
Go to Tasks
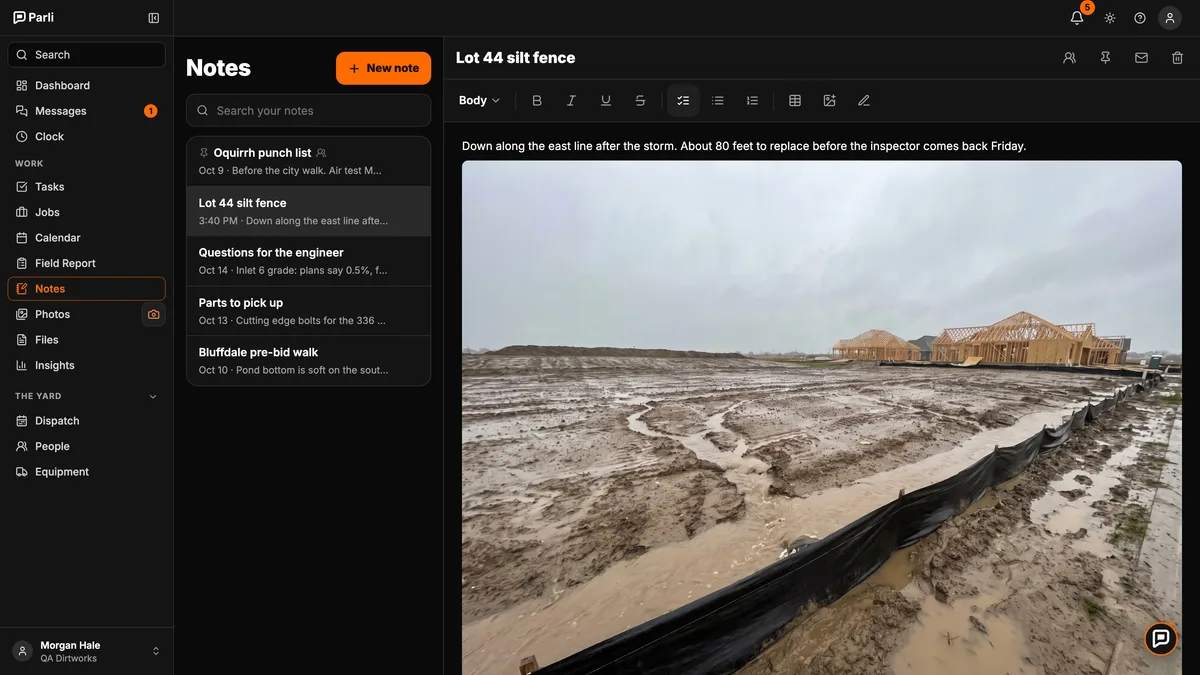[x=87, y=187]
